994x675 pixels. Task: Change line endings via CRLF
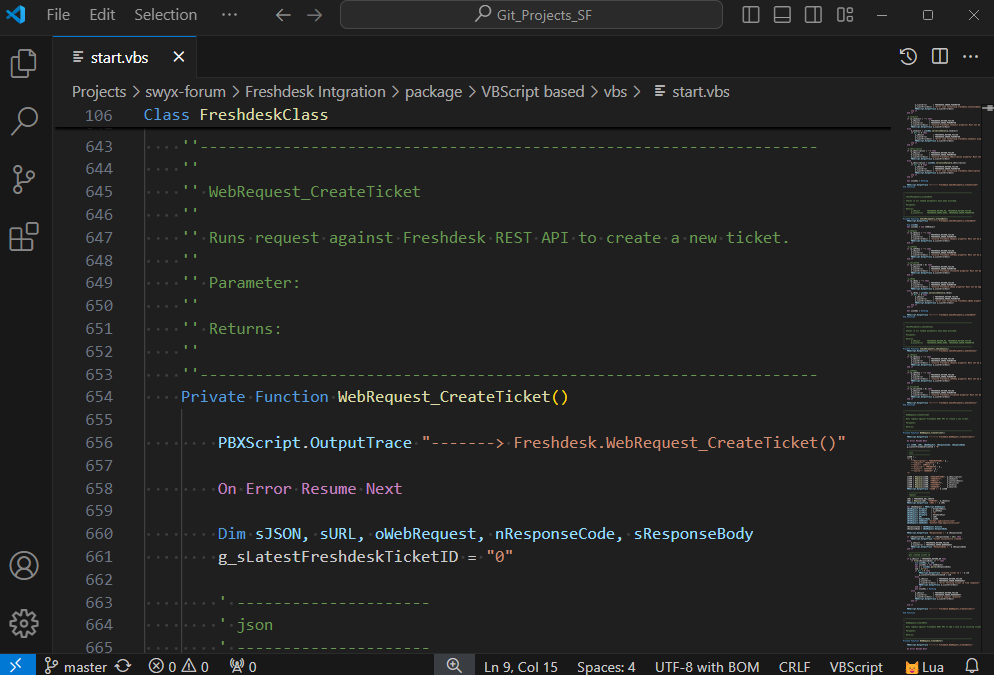click(794, 667)
